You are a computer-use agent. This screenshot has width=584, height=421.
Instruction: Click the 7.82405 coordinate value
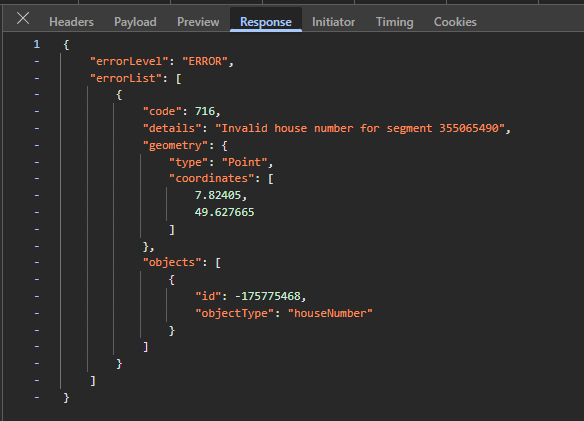click(218, 195)
